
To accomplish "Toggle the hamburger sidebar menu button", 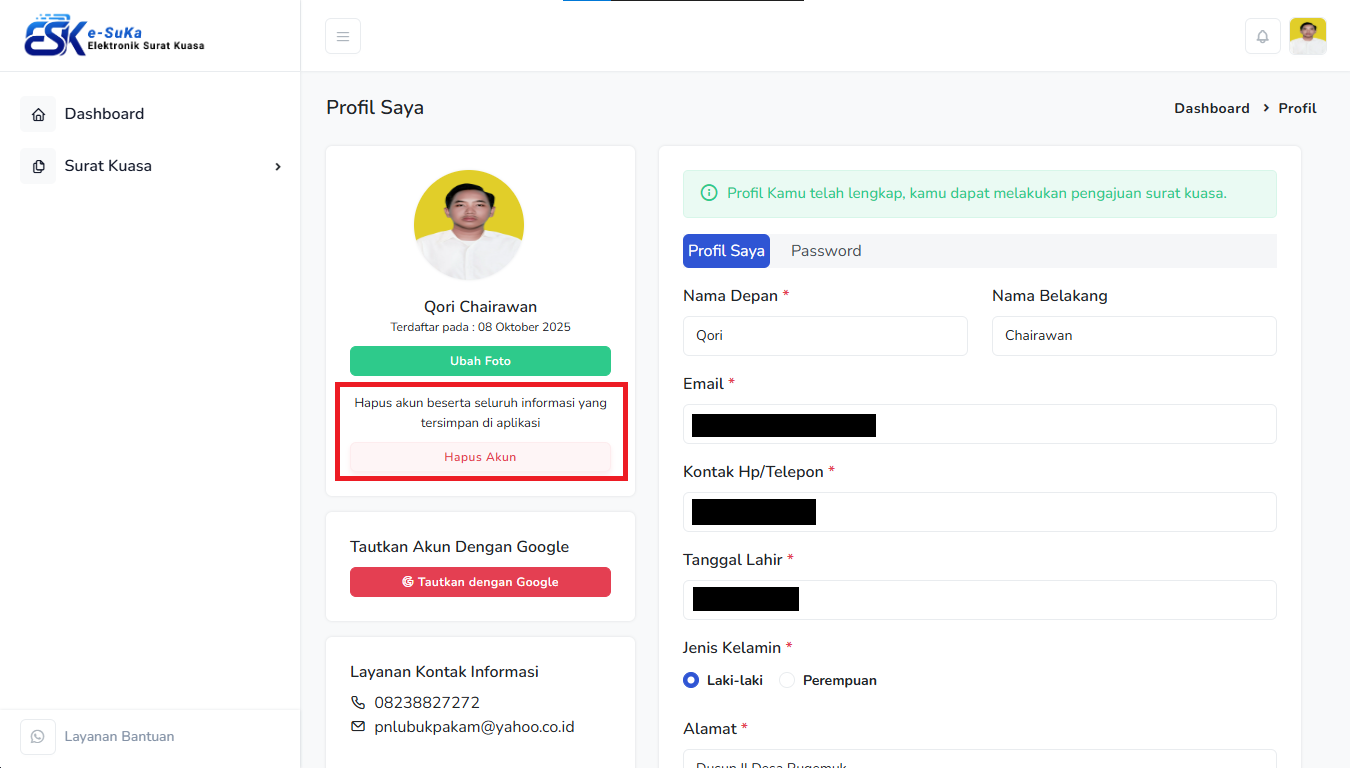I will coord(343,36).
